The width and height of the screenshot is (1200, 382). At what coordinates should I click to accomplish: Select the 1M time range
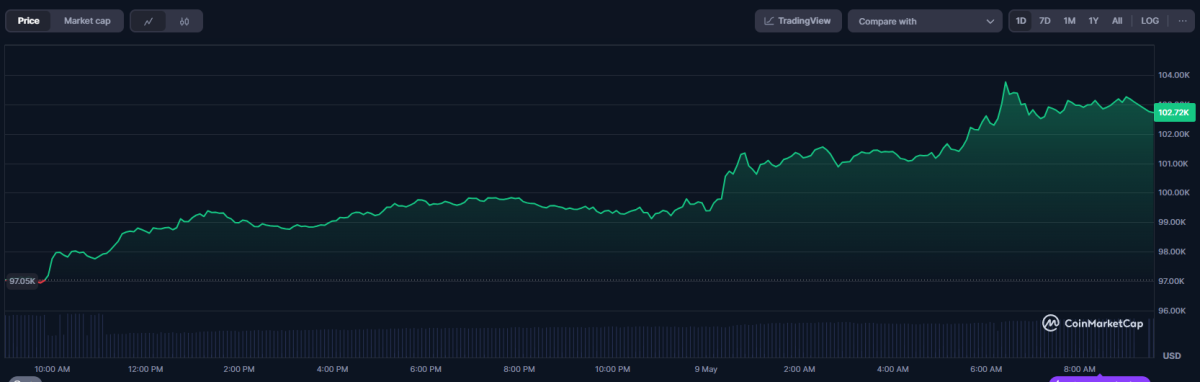1069,21
